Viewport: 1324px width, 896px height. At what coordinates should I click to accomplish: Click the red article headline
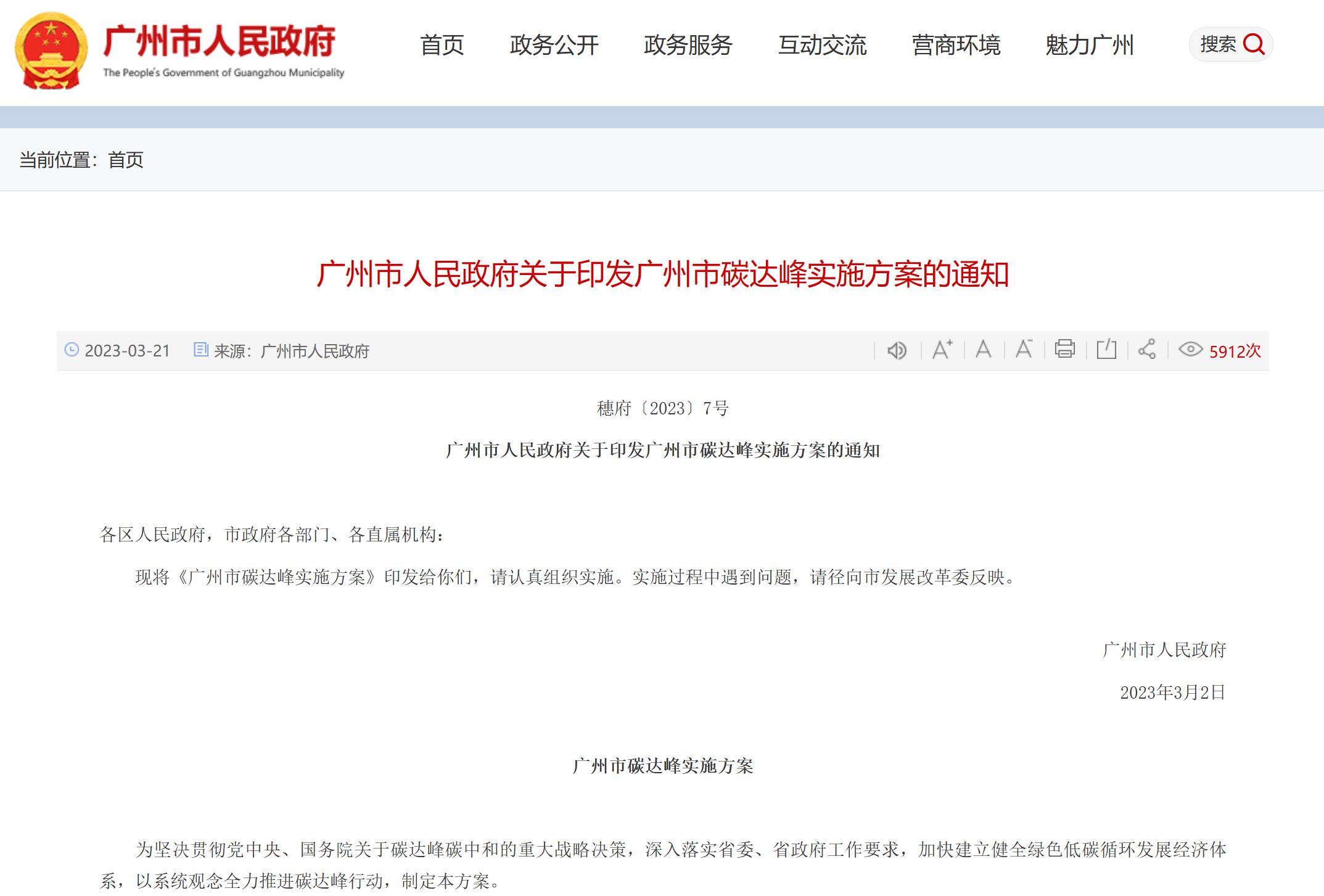tap(662, 274)
